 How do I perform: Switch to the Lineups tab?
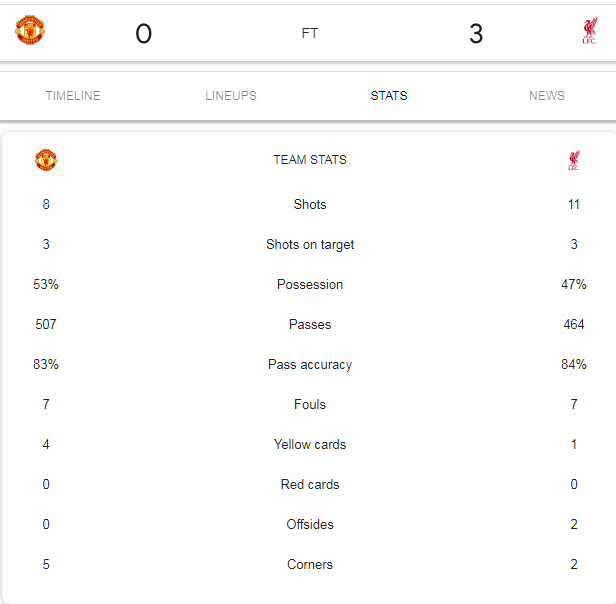tap(231, 95)
